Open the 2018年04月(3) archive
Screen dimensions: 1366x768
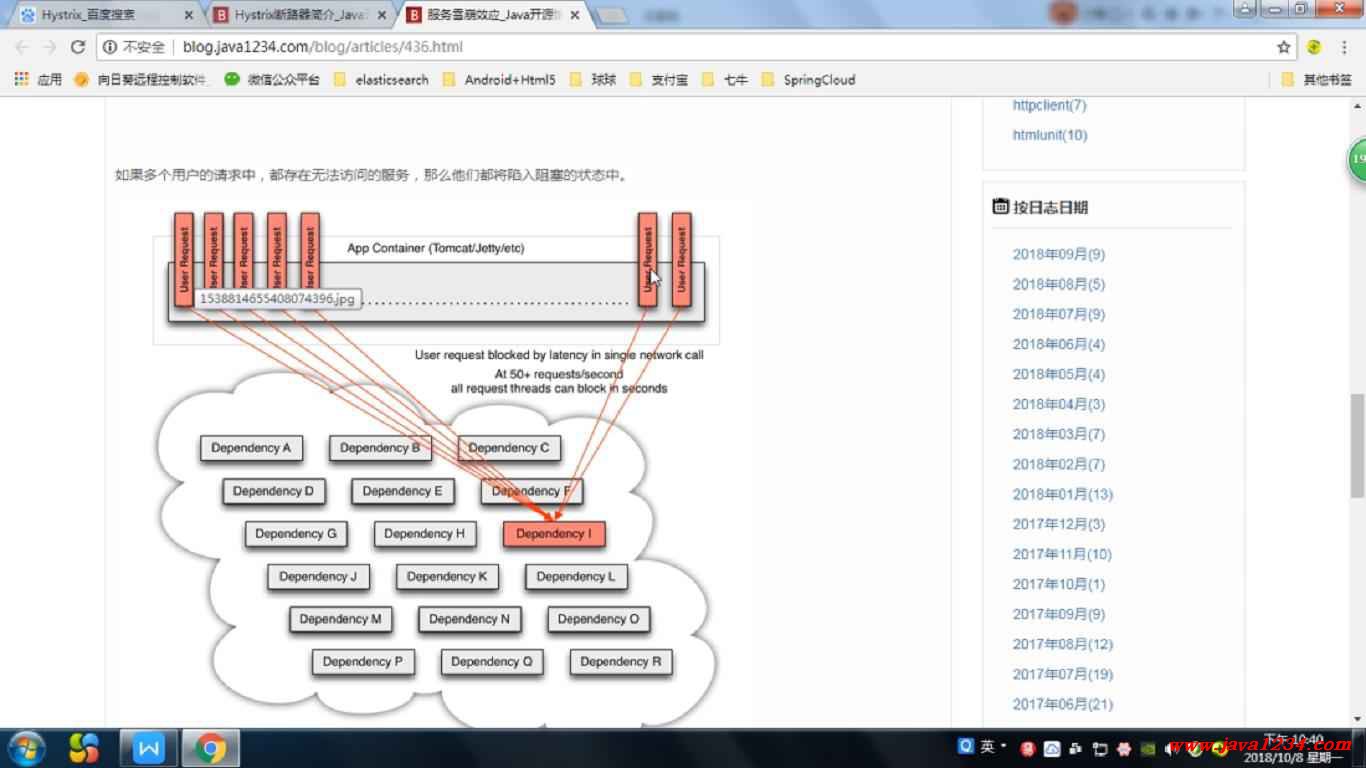click(x=1059, y=404)
